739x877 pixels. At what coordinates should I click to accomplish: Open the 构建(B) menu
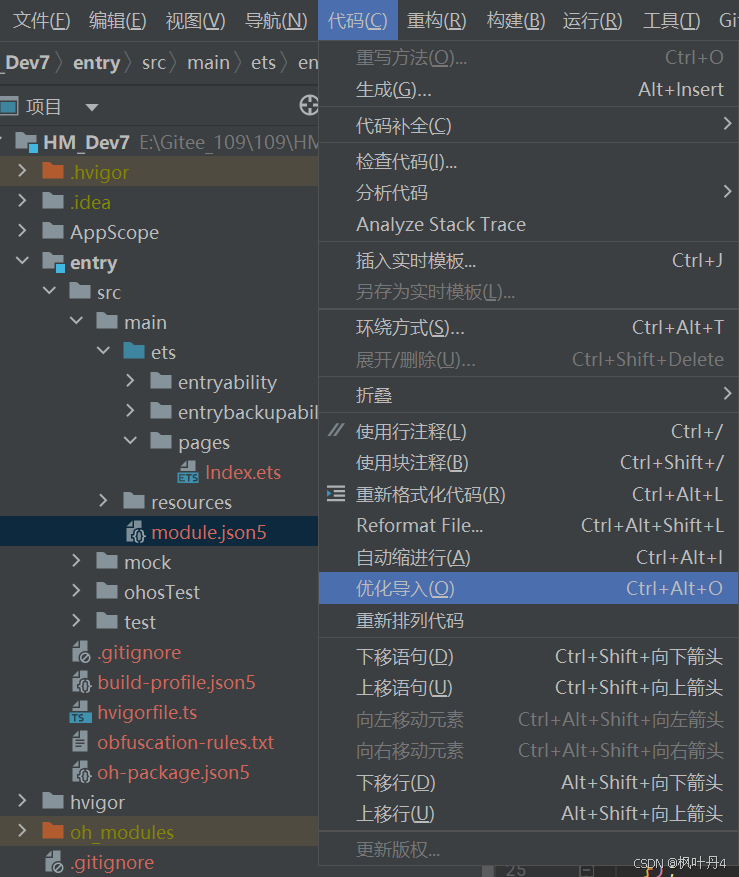(x=516, y=21)
